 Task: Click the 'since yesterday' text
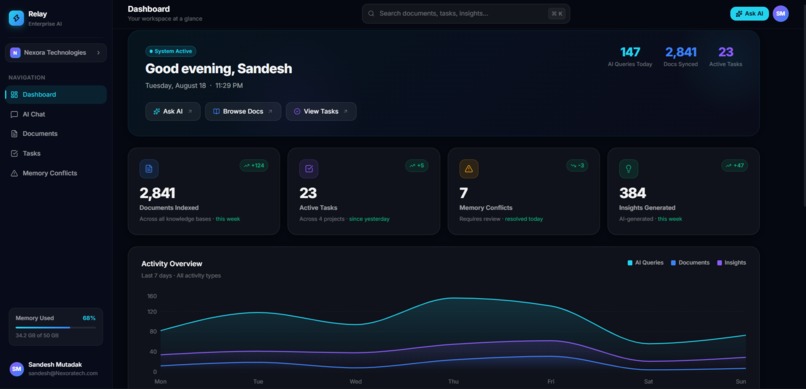[370, 219]
